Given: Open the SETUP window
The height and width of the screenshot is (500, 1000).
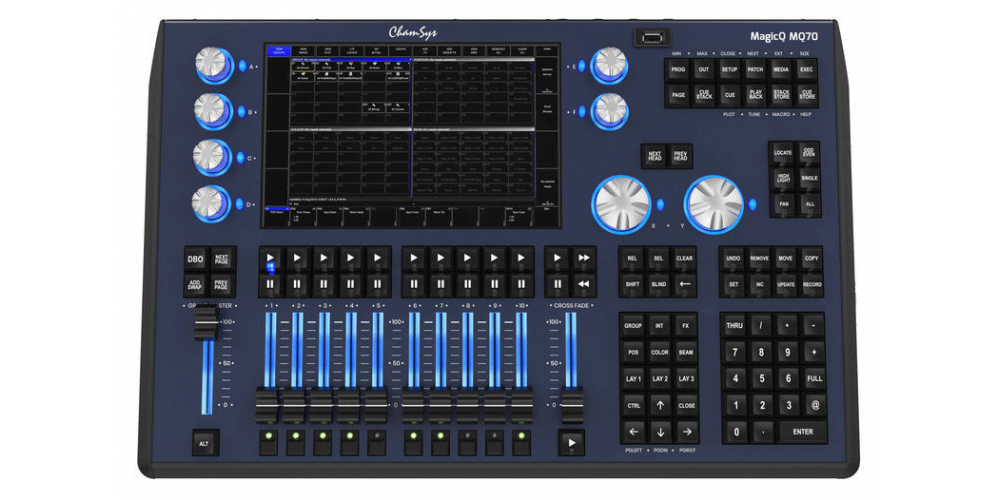Looking at the screenshot, I should pos(730,70).
